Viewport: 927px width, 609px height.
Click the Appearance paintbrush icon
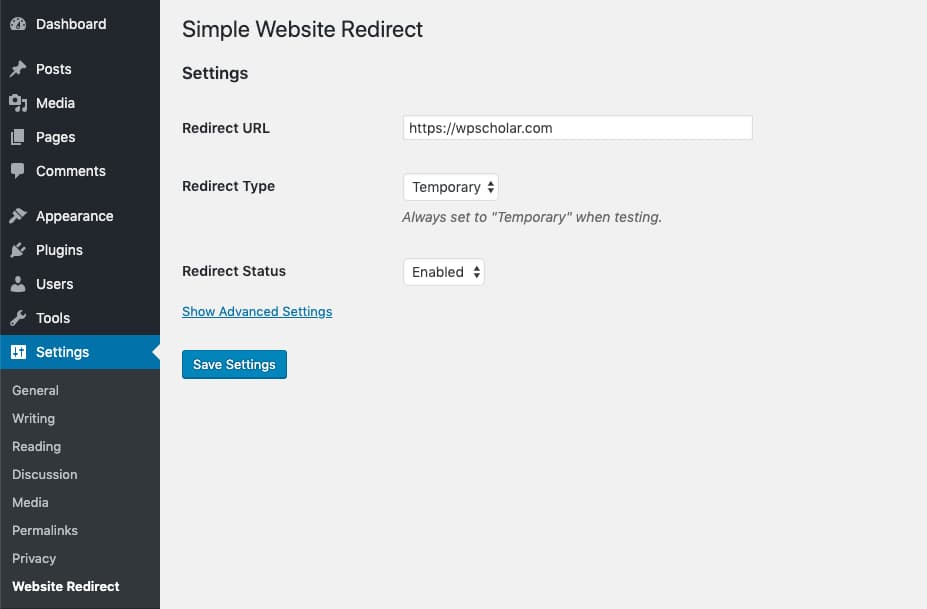(20, 216)
